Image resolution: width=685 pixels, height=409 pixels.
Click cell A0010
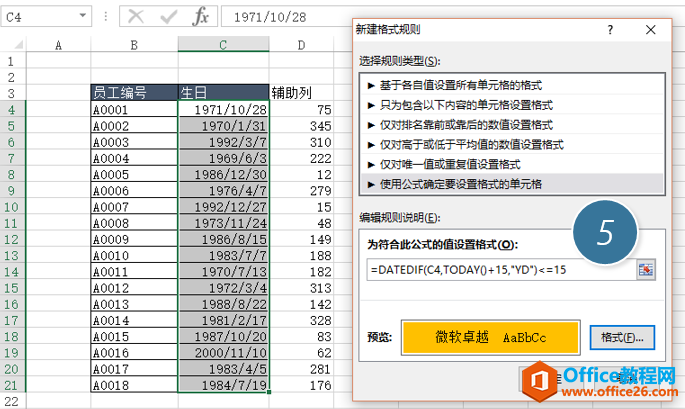click(x=134, y=255)
